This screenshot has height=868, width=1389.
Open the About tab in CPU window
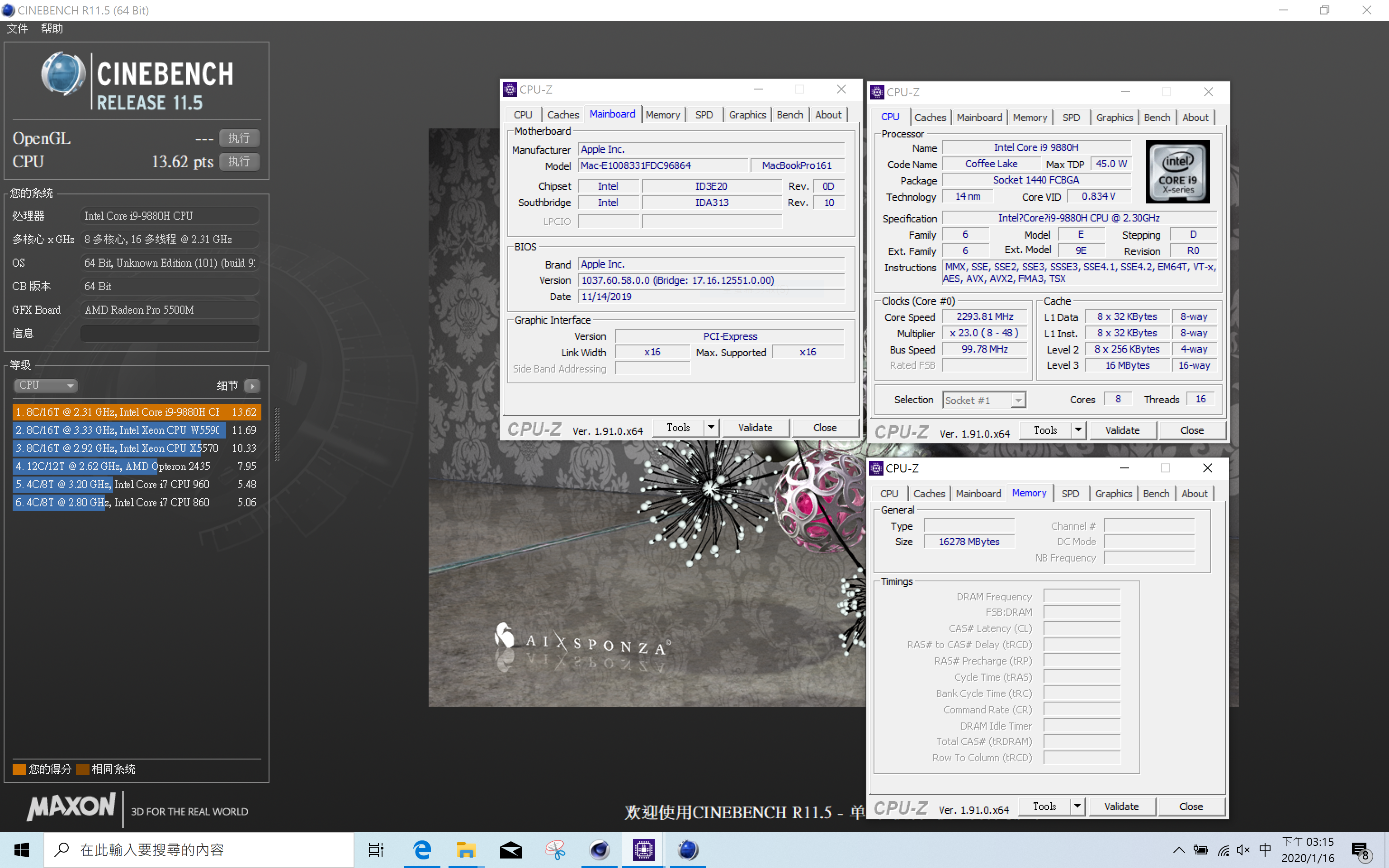(1195, 117)
